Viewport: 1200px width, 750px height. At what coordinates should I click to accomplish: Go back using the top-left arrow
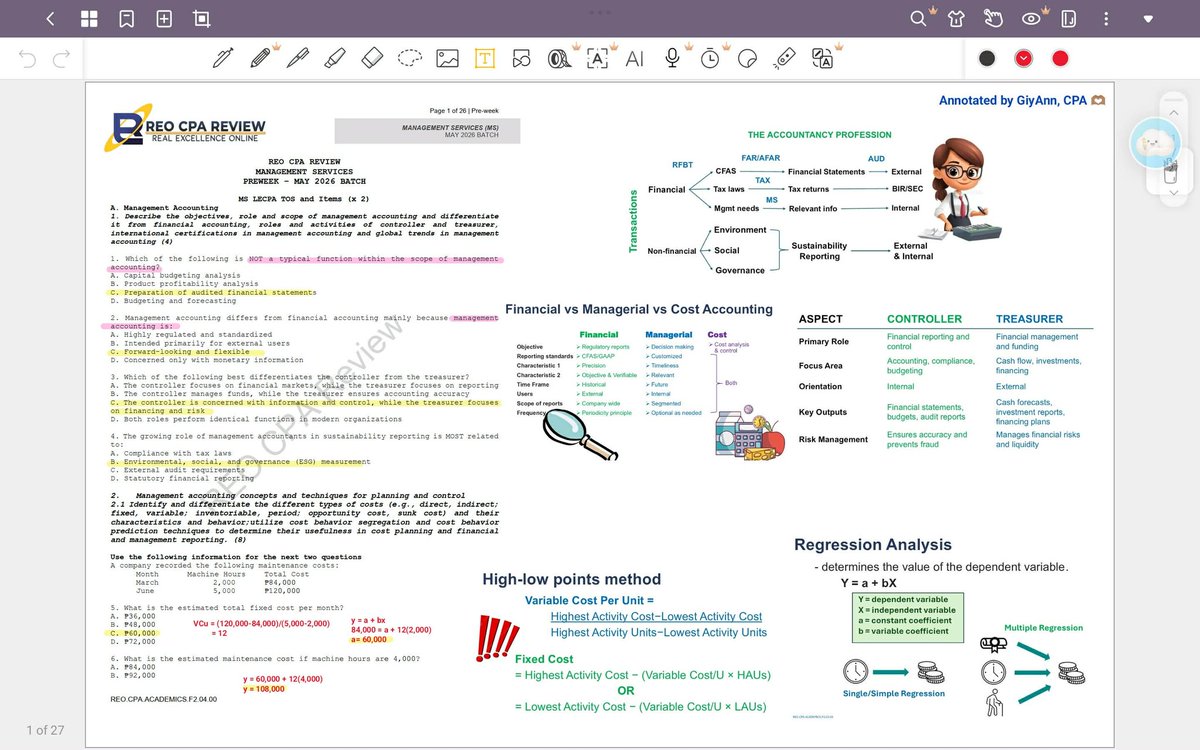(x=50, y=19)
